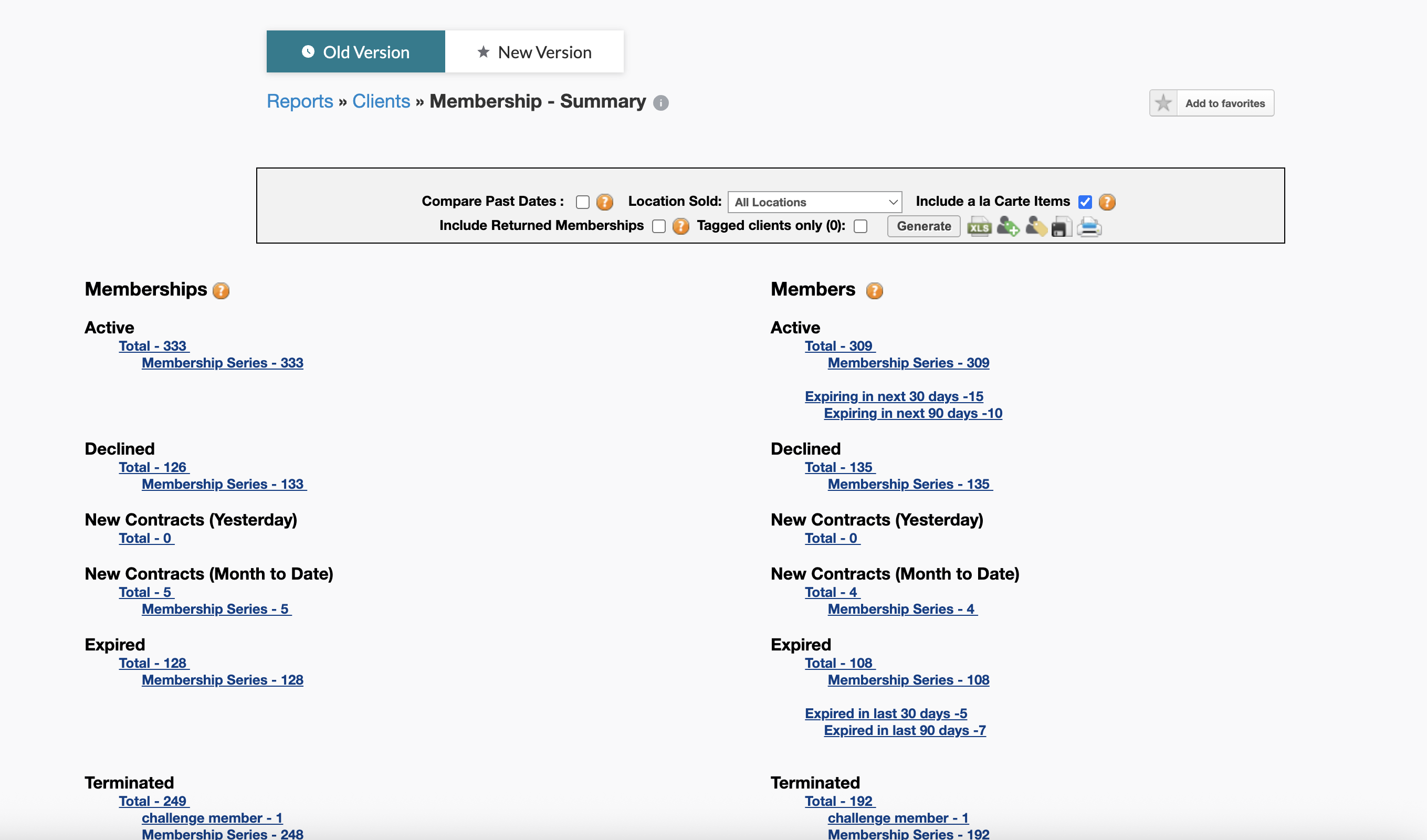
Task: Export report to Excel XLS icon
Action: pyautogui.click(x=979, y=227)
